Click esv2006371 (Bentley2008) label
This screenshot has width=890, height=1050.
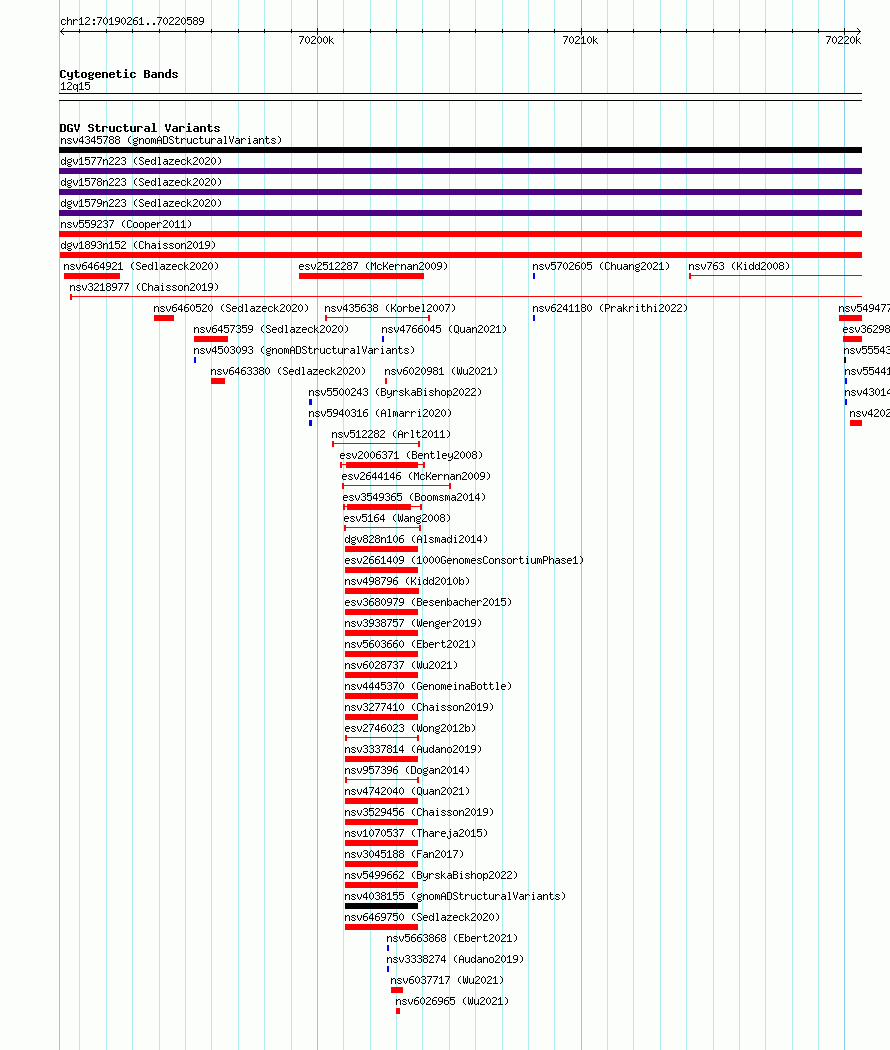[411, 455]
